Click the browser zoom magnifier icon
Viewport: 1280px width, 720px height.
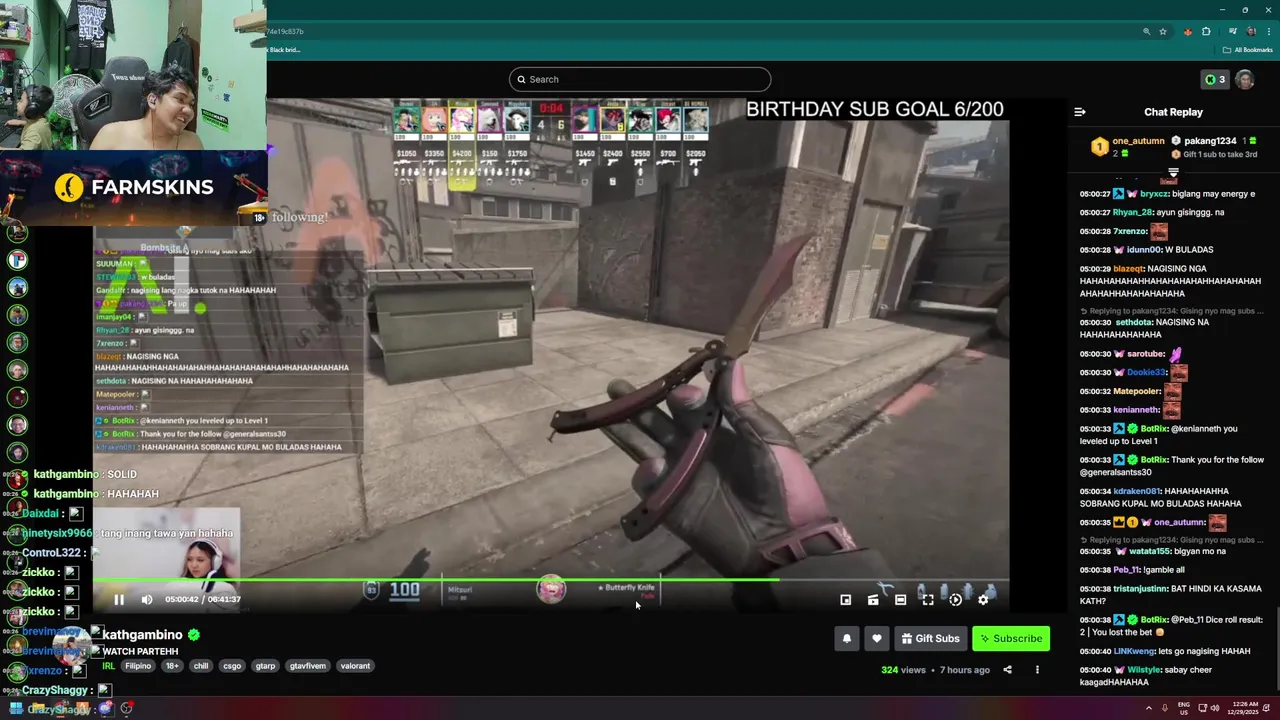(1146, 32)
